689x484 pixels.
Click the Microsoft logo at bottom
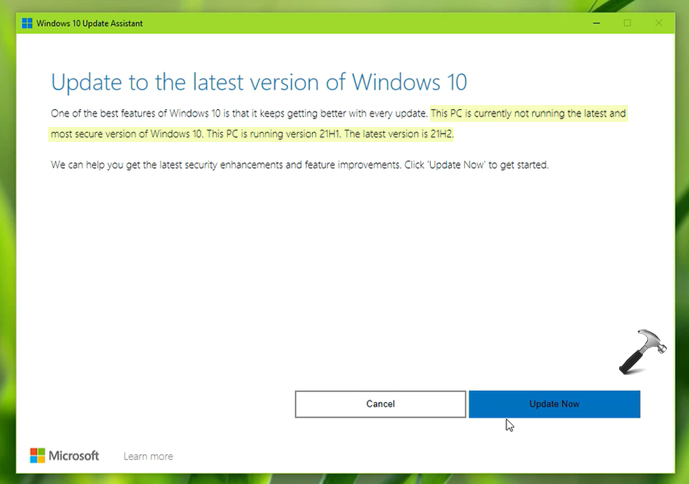click(64, 455)
